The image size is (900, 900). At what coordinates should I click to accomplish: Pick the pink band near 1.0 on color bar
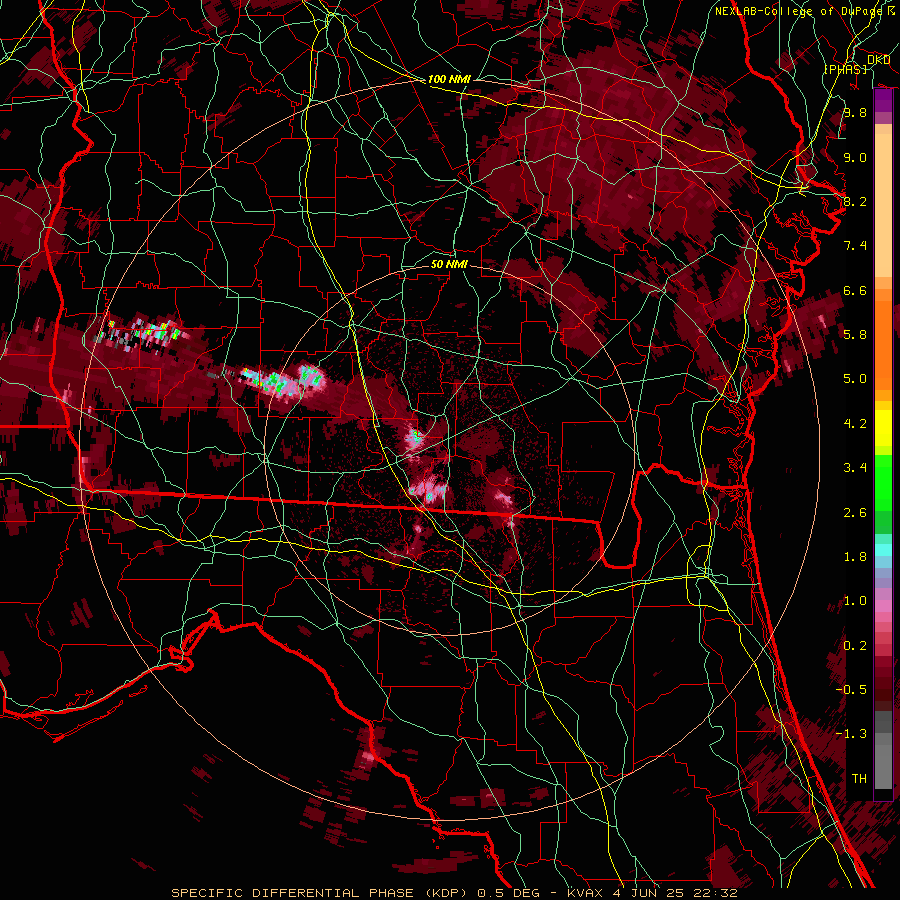pyautogui.click(x=883, y=606)
